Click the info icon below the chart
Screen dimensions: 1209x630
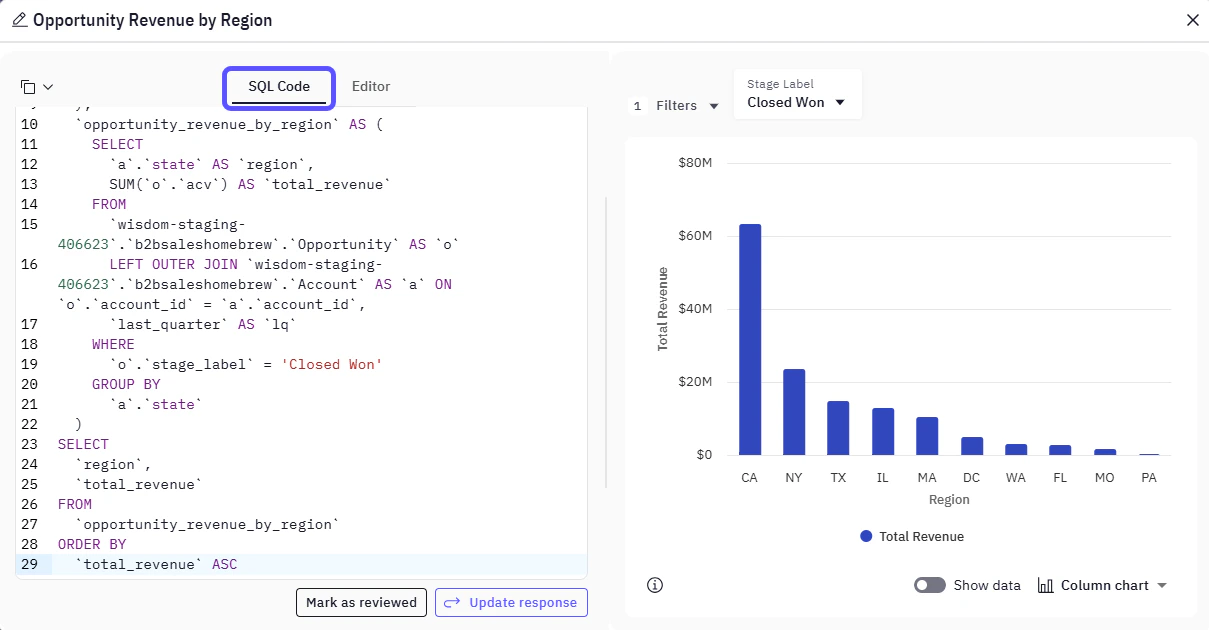pyautogui.click(x=655, y=584)
